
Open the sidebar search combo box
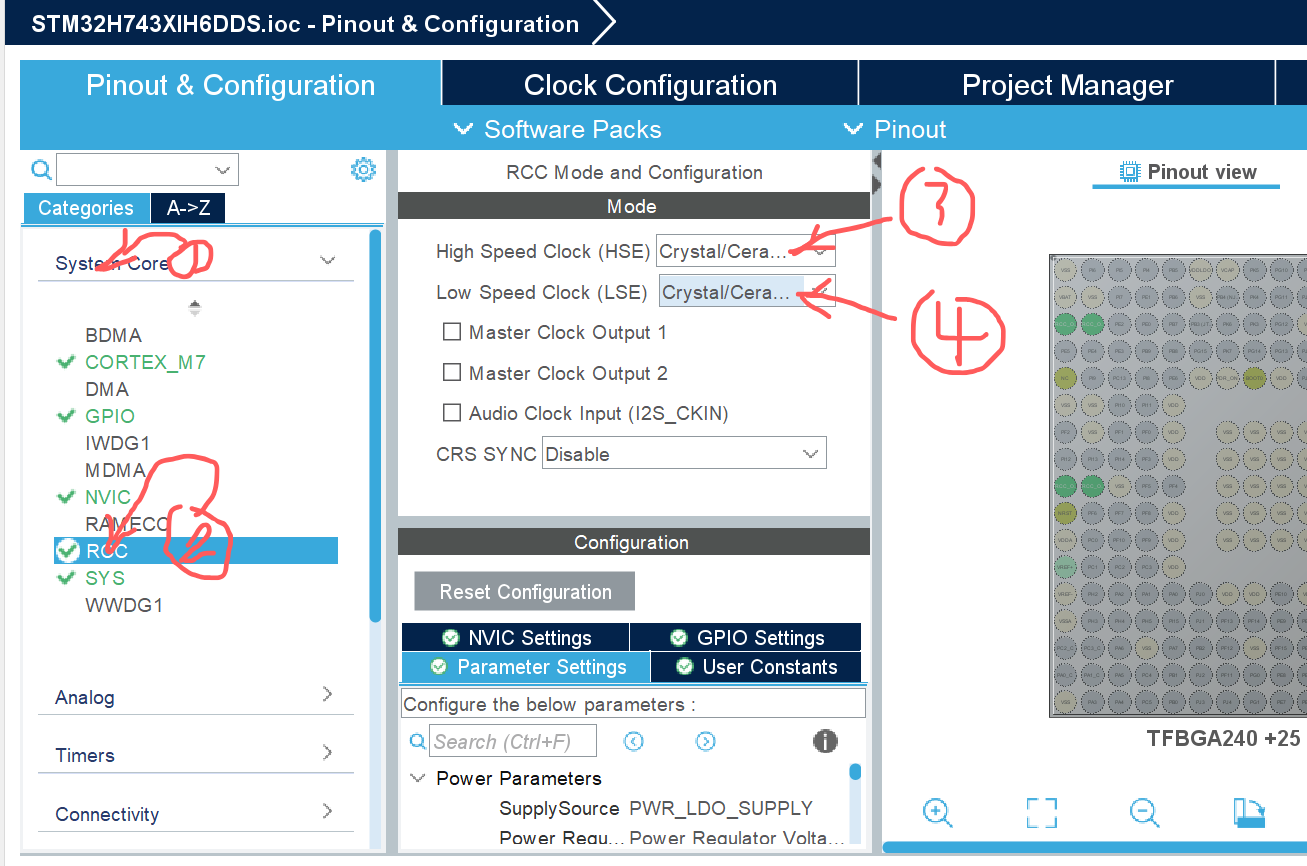click(x=147, y=169)
